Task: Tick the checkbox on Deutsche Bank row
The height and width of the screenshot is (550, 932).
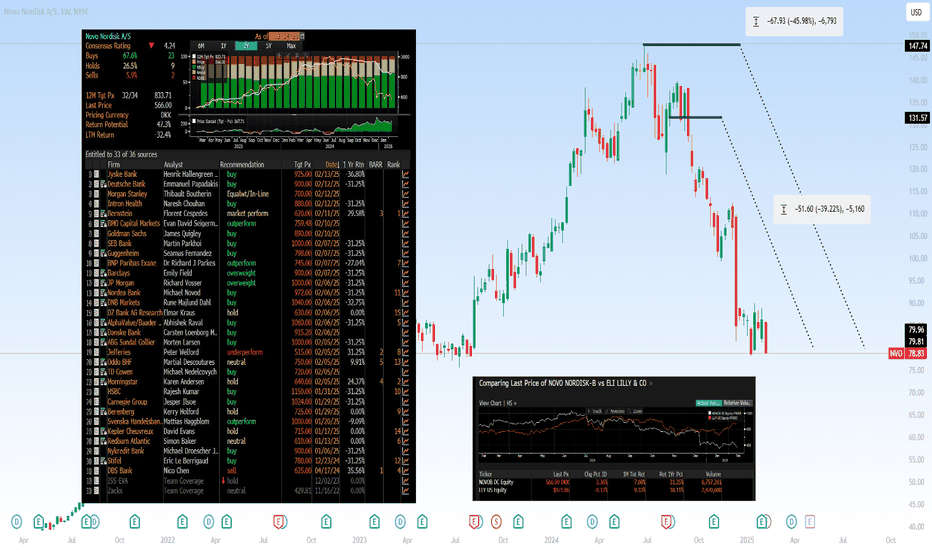Action: 96,184
